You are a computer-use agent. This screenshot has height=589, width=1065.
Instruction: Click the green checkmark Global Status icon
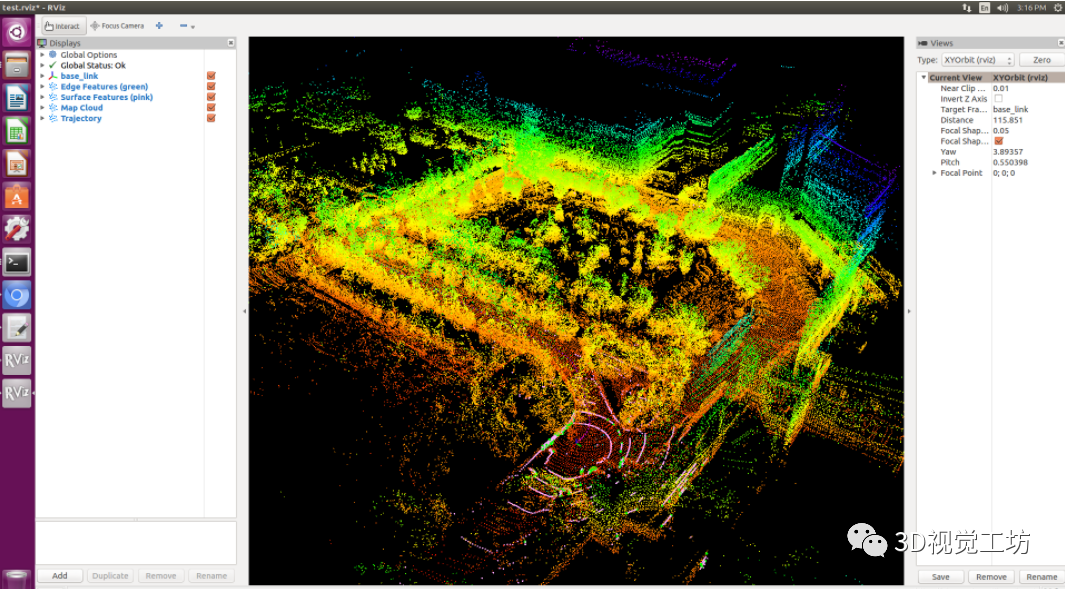[x=53, y=65]
